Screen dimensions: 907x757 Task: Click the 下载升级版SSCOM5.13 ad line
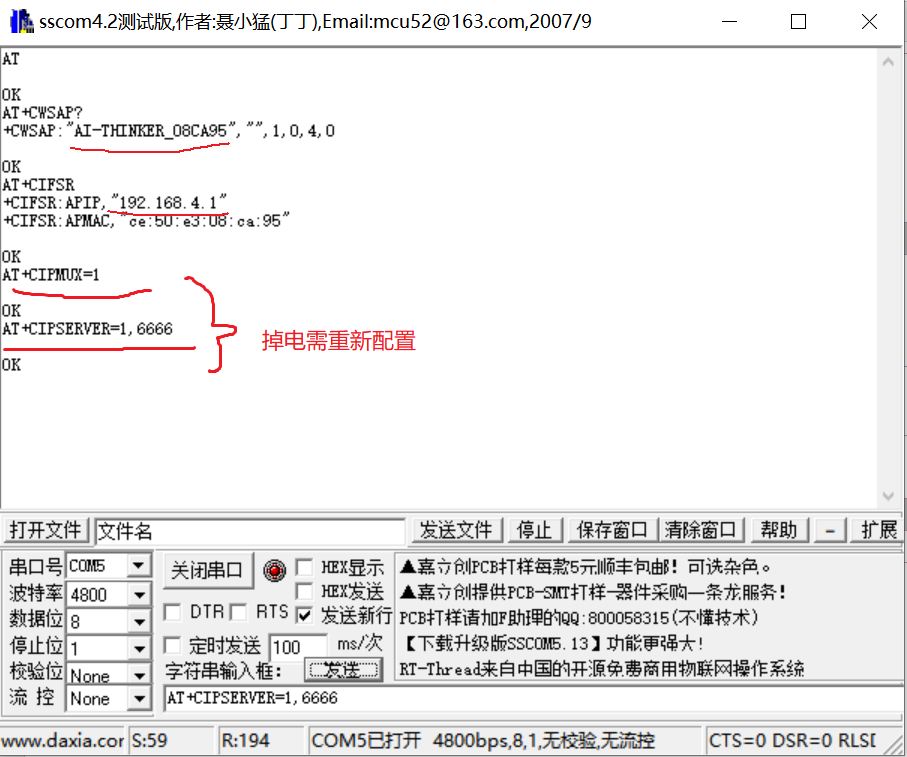pos(552,643)
